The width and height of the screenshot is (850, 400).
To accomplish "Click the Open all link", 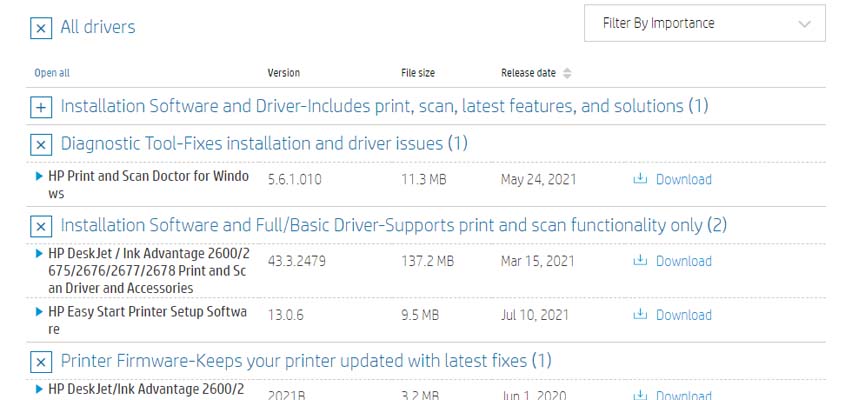I will pos(52,73).
